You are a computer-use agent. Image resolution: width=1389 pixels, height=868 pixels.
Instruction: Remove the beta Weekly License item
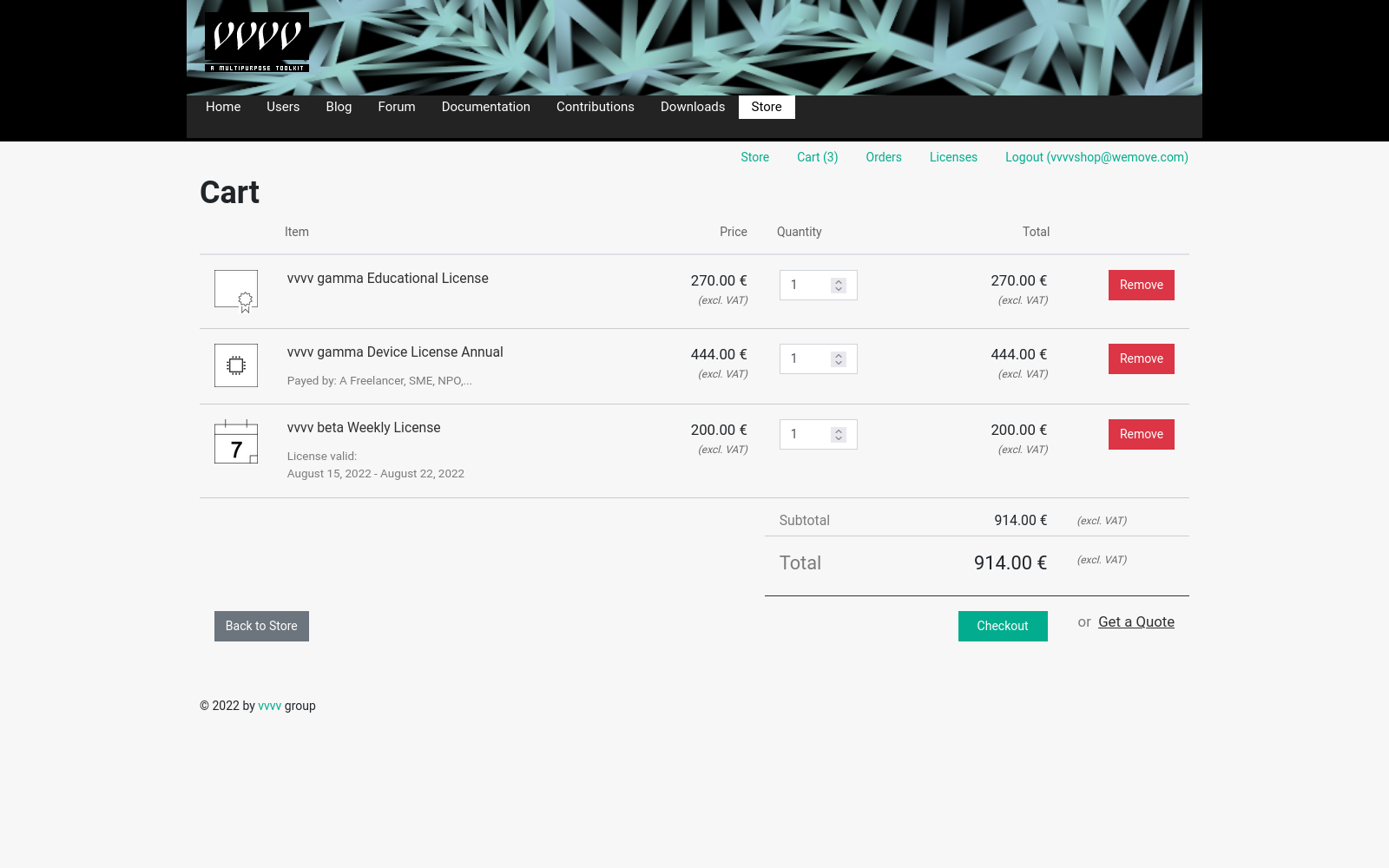click(x=1141, y=434)
